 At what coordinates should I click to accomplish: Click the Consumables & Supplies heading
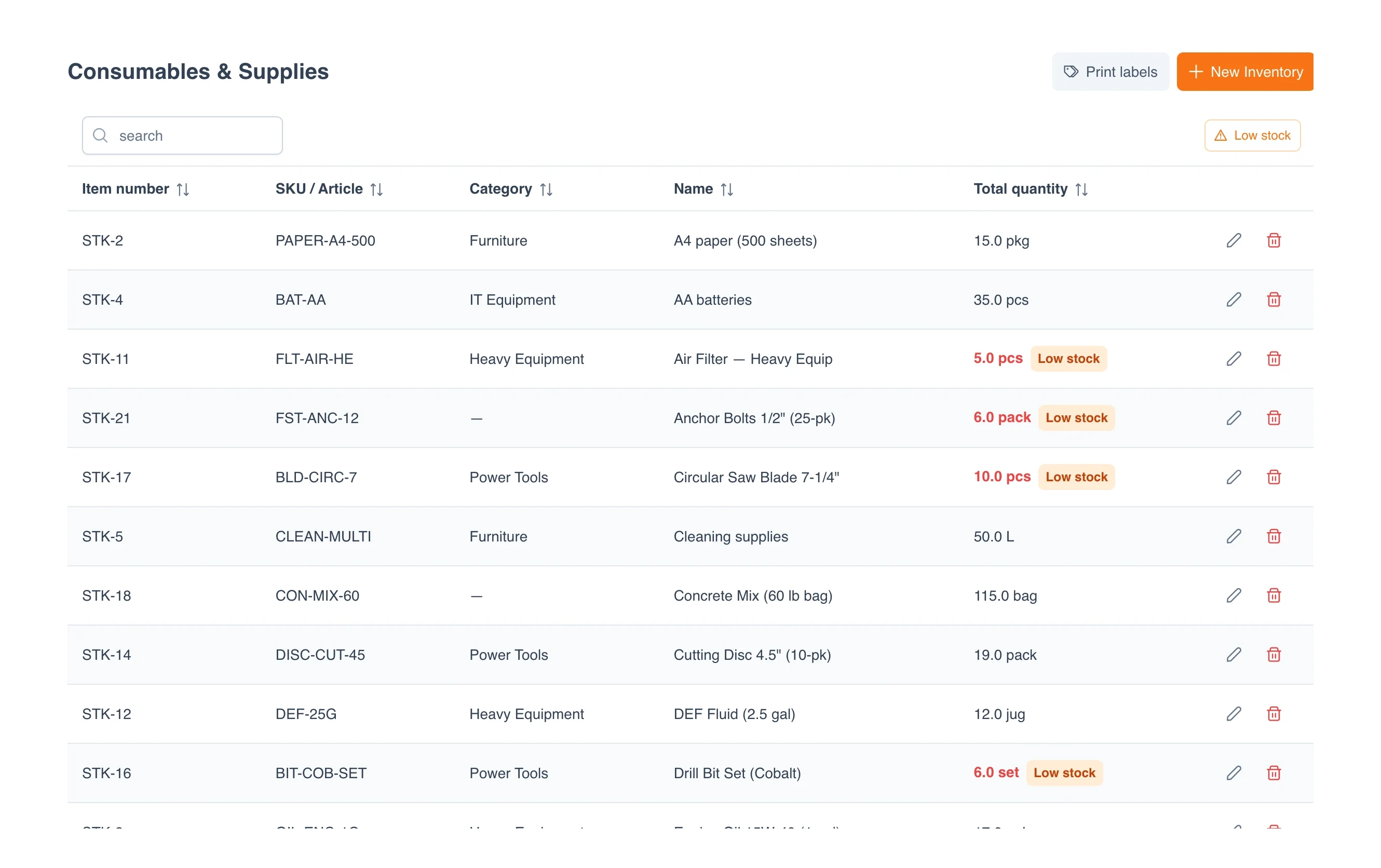coord(198,72)
